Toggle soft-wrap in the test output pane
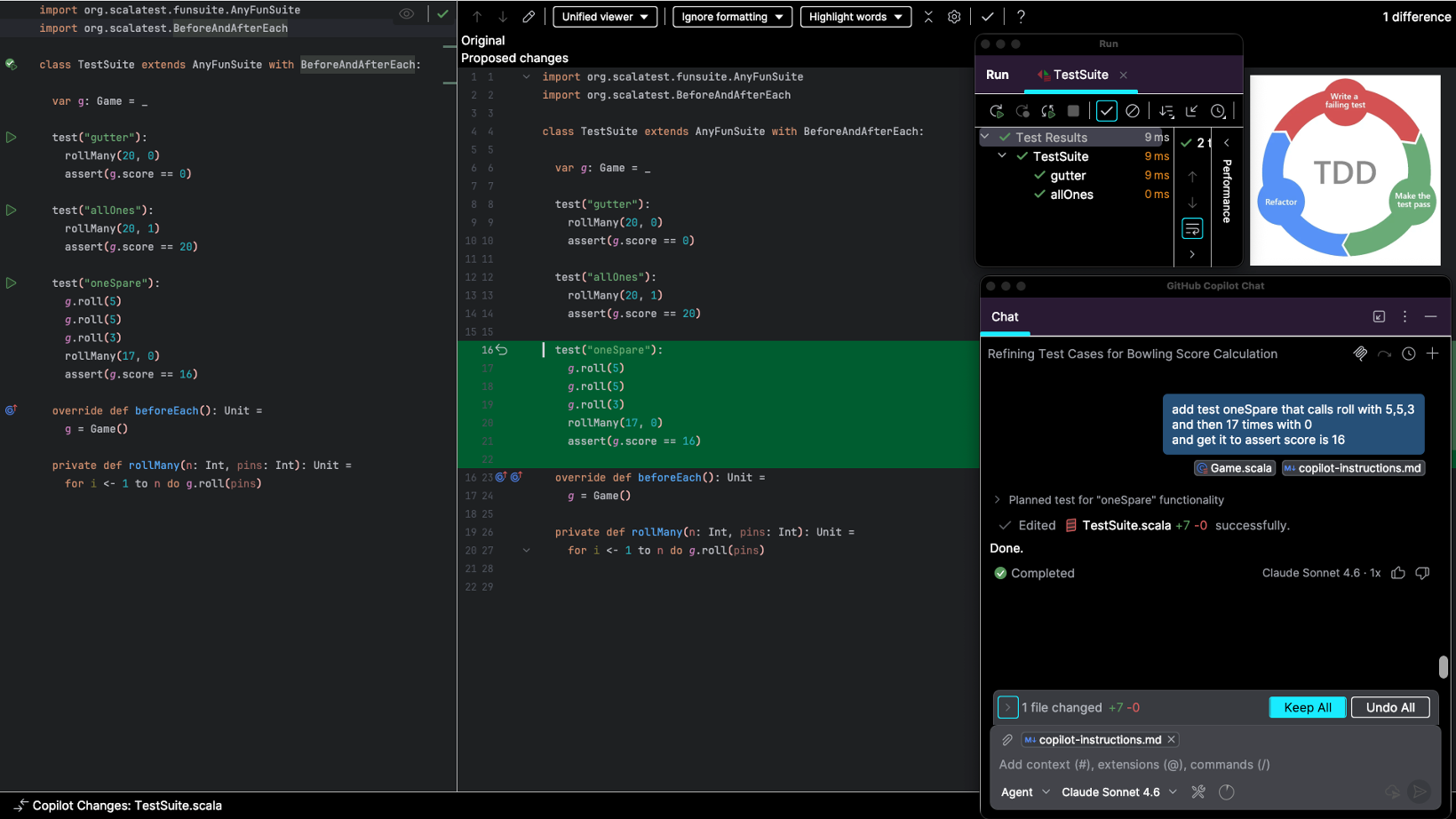 coord(1192,229)
